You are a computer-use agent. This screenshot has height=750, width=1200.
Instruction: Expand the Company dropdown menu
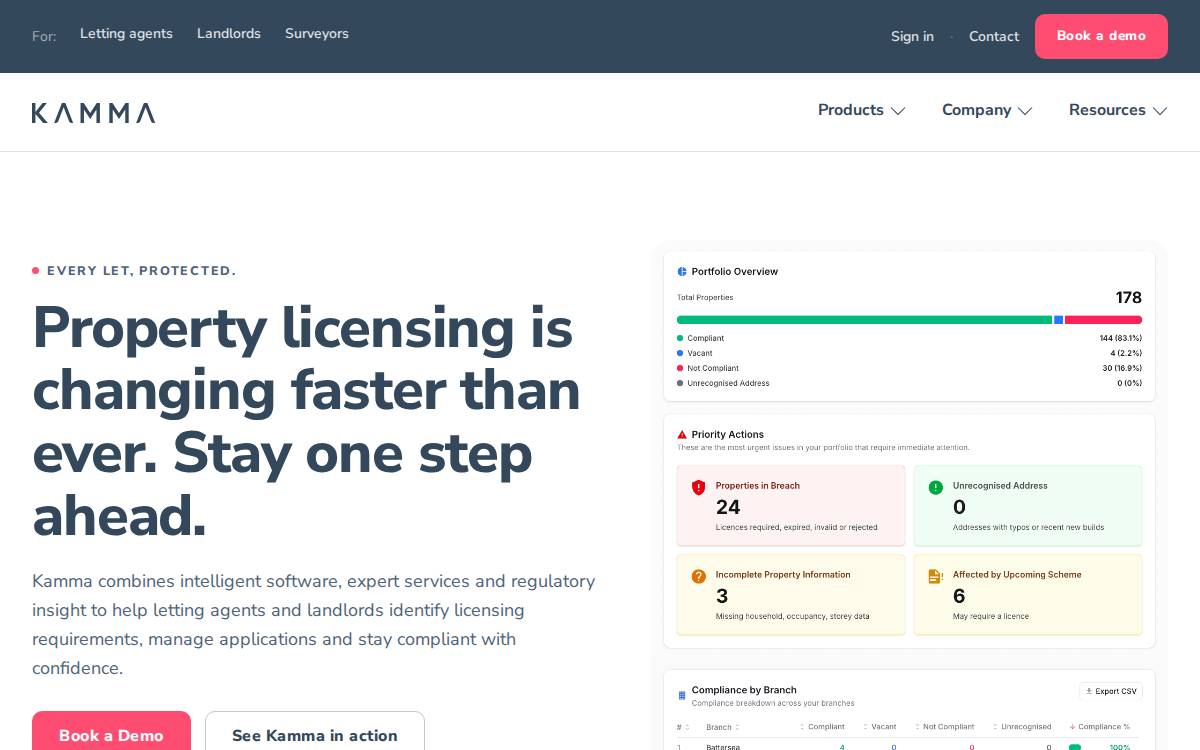(x=987, y=110)
